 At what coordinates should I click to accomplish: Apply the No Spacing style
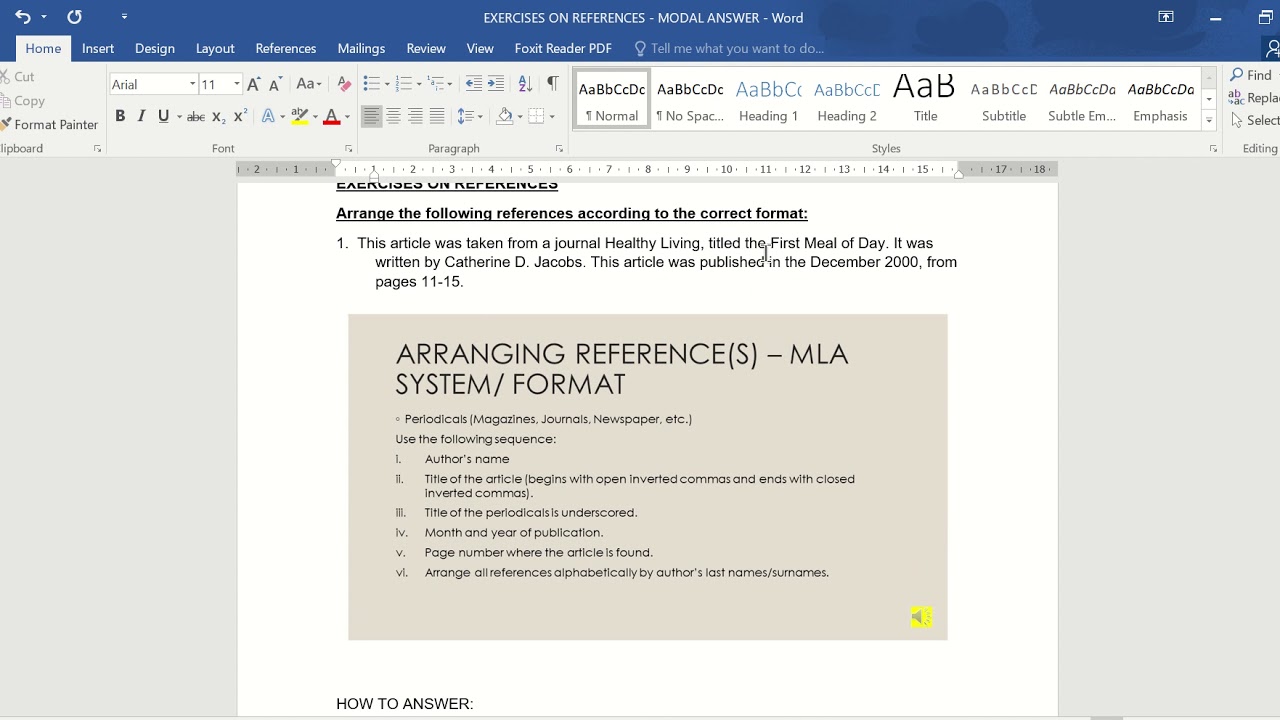click(x=690, y=98)
